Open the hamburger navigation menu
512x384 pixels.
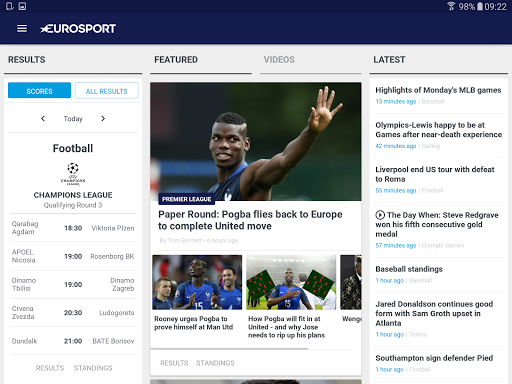tap(22, 29)
